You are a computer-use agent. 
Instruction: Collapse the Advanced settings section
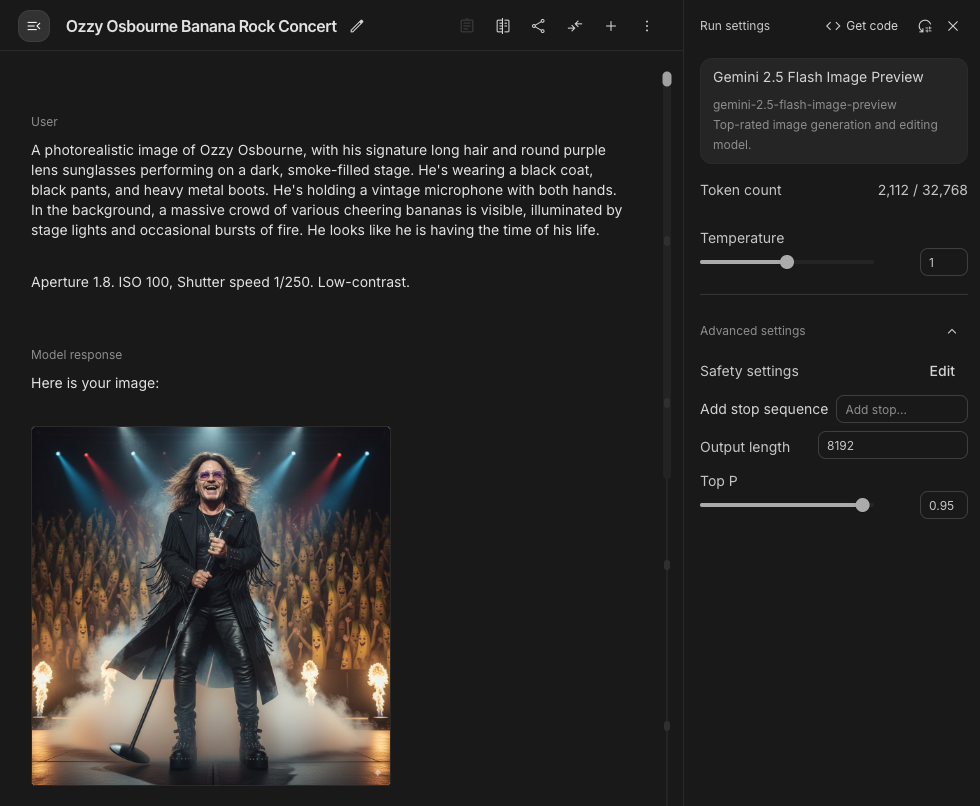[952, 331]
